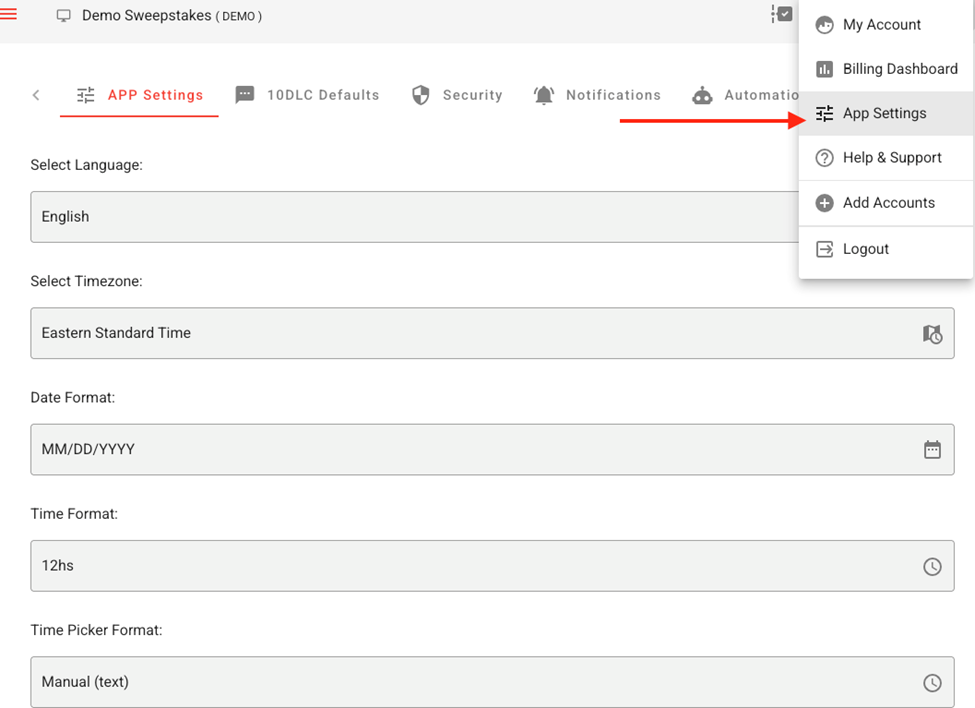Click the calendar icon in Date Format
The width and height of the screenshot is (975, 708).
(932, 450)
